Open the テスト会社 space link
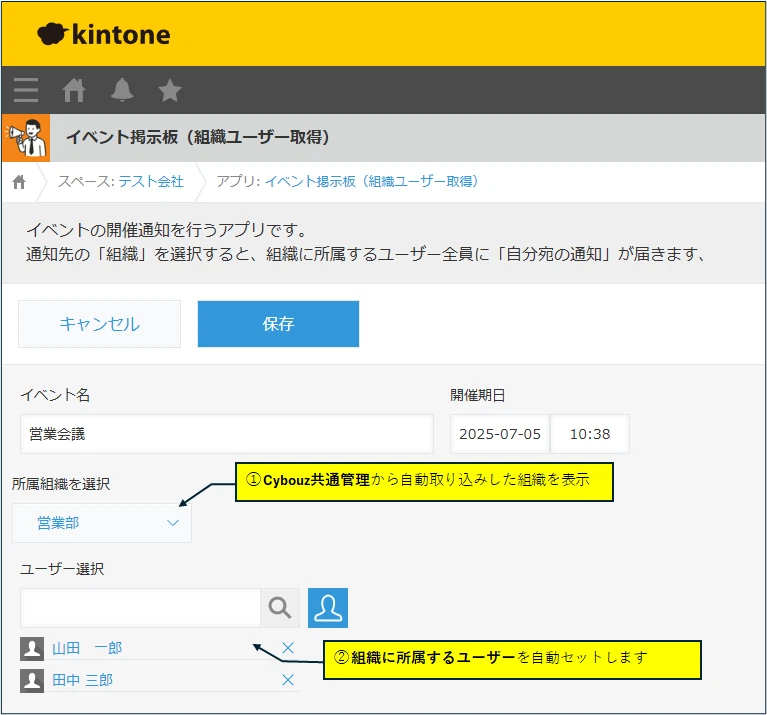The image size is (767, 715). [151, 182]
